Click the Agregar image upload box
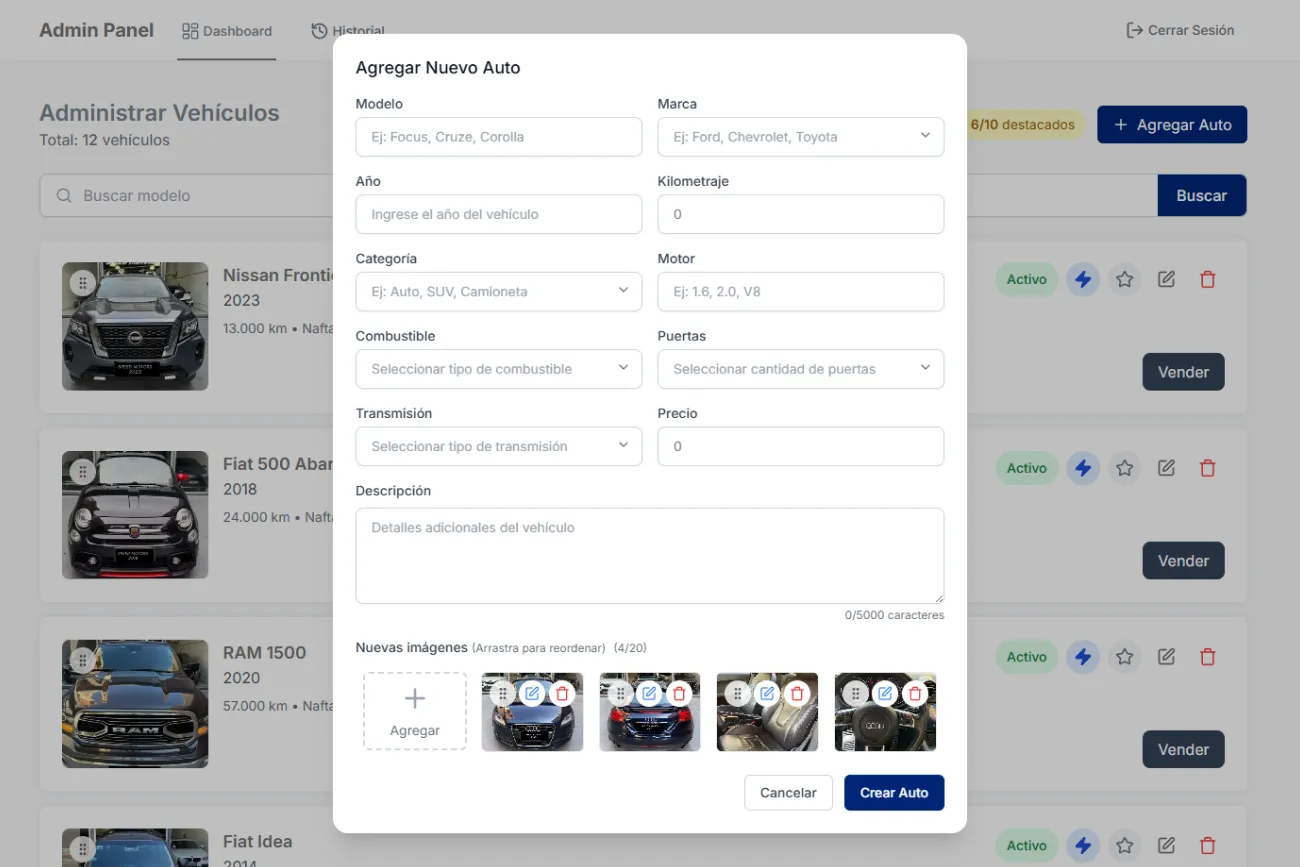The width and height of the screenshot is (1300, 867). (415, 711)
